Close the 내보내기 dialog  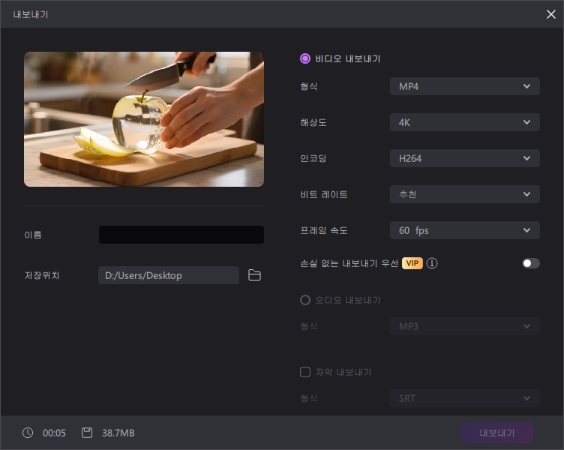[x=551, y=14]
